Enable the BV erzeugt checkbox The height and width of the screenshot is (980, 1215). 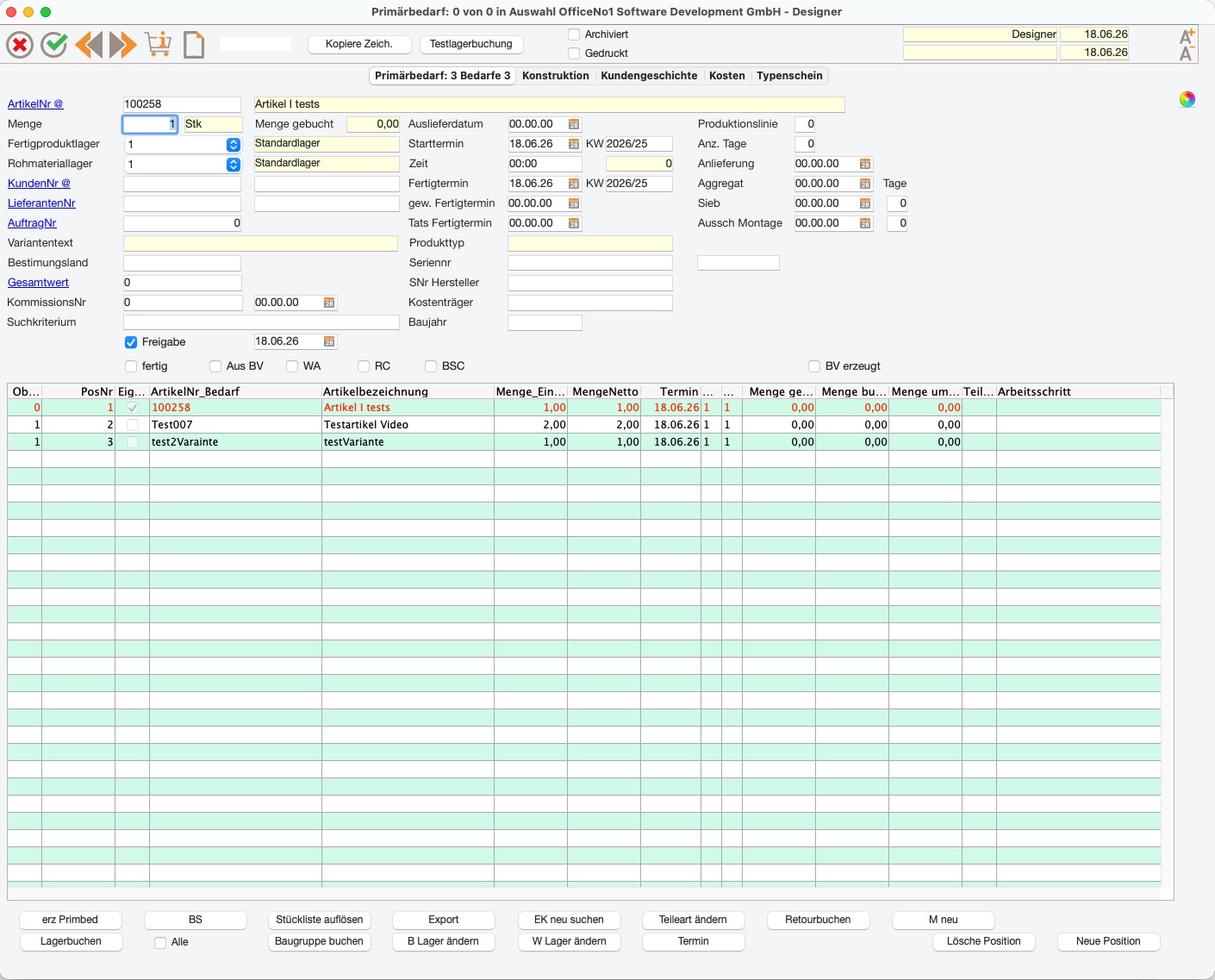pyautogui.click(x=814, y=366)
